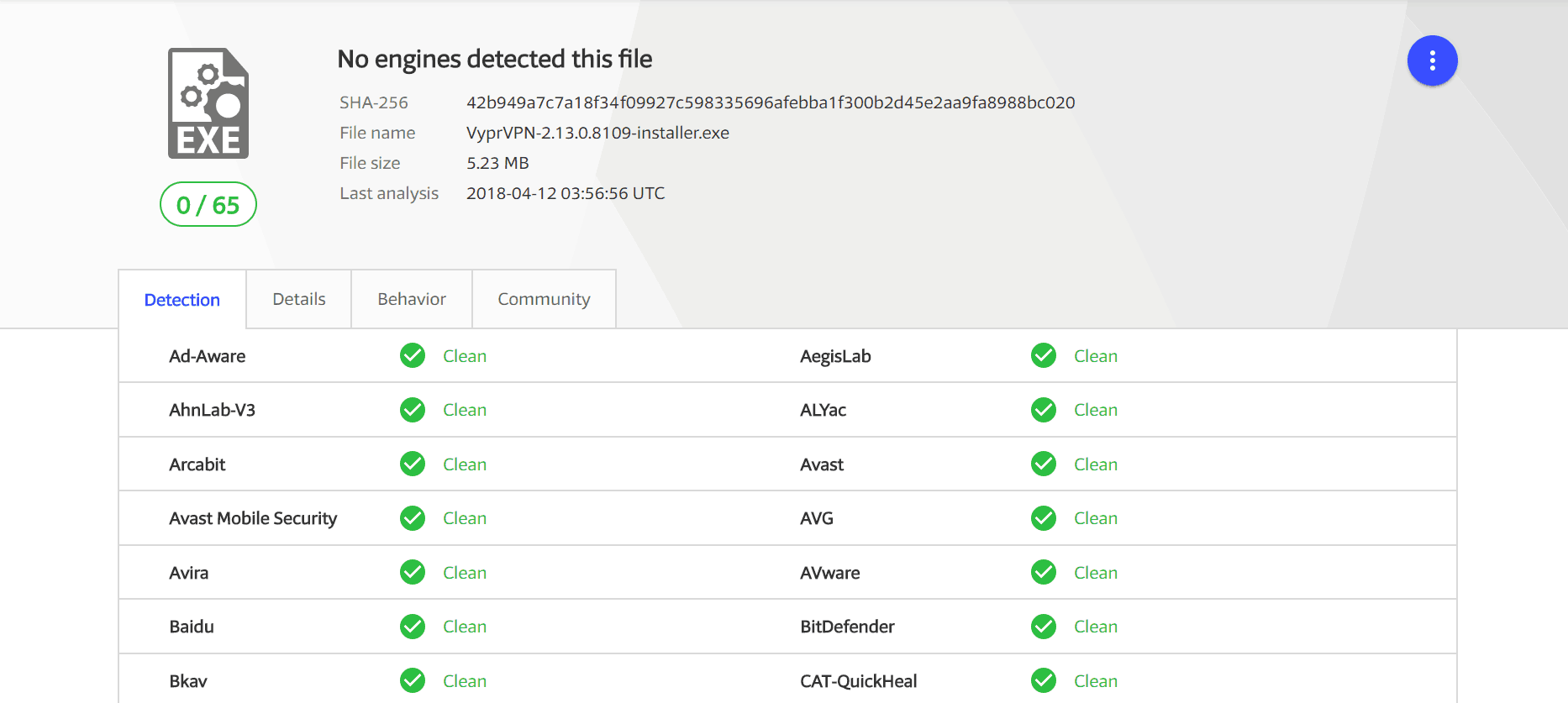Click the green checkmark for Arcabit

pos(413,464)
